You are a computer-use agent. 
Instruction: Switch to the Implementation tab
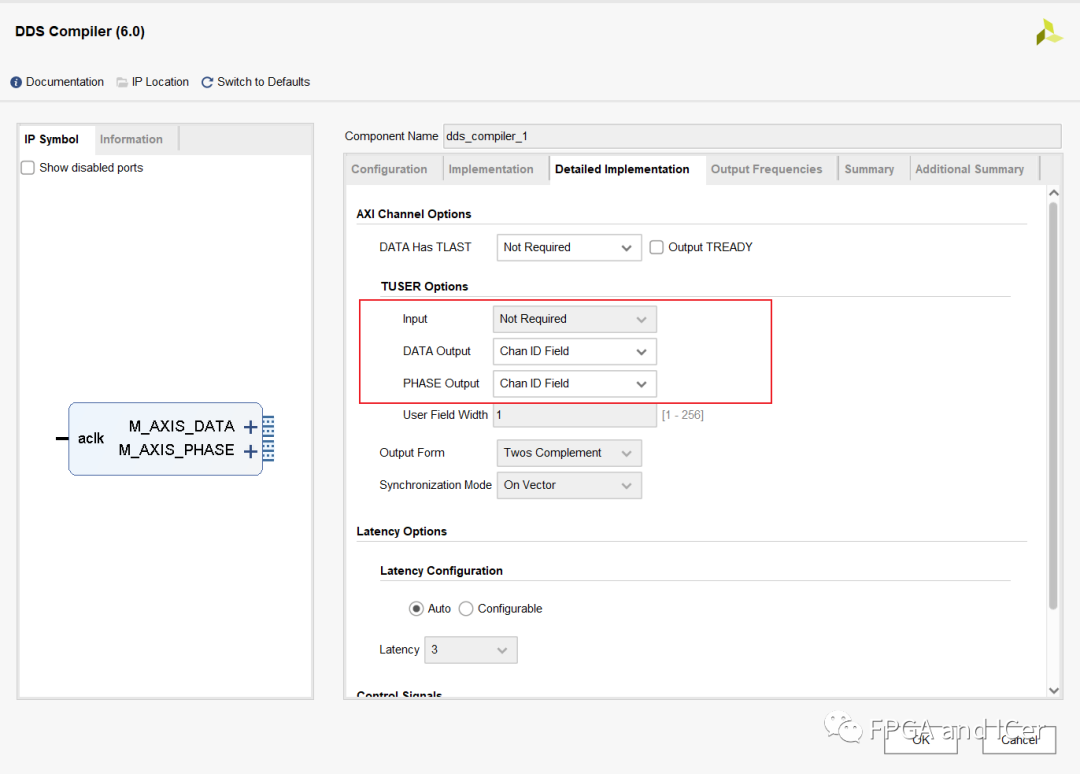[x=491, y=169]
